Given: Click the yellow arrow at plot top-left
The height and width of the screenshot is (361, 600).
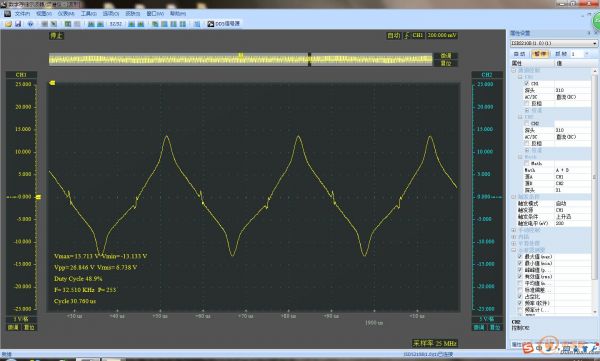Looking at the screenshot, I should (52, 83).
